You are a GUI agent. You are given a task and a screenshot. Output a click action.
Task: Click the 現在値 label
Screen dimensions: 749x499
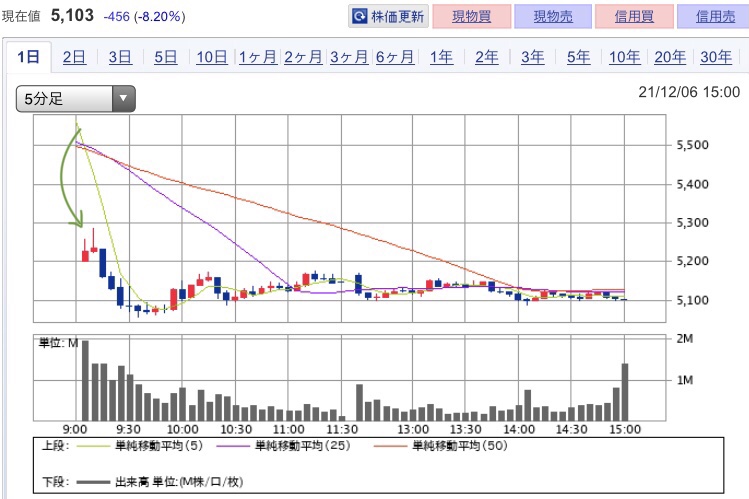coord(21,17)
